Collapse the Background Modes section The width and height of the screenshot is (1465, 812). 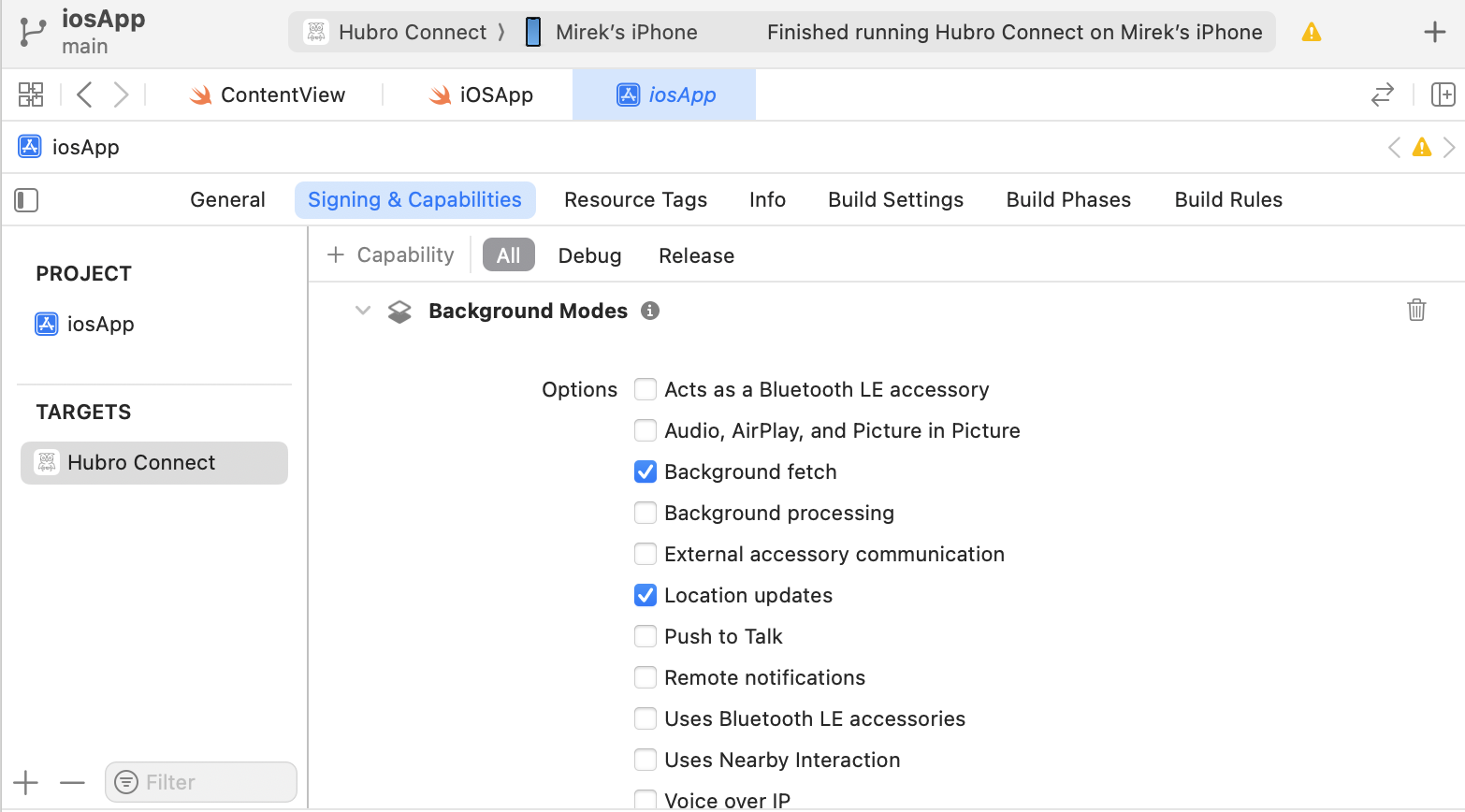pos(363,311)
